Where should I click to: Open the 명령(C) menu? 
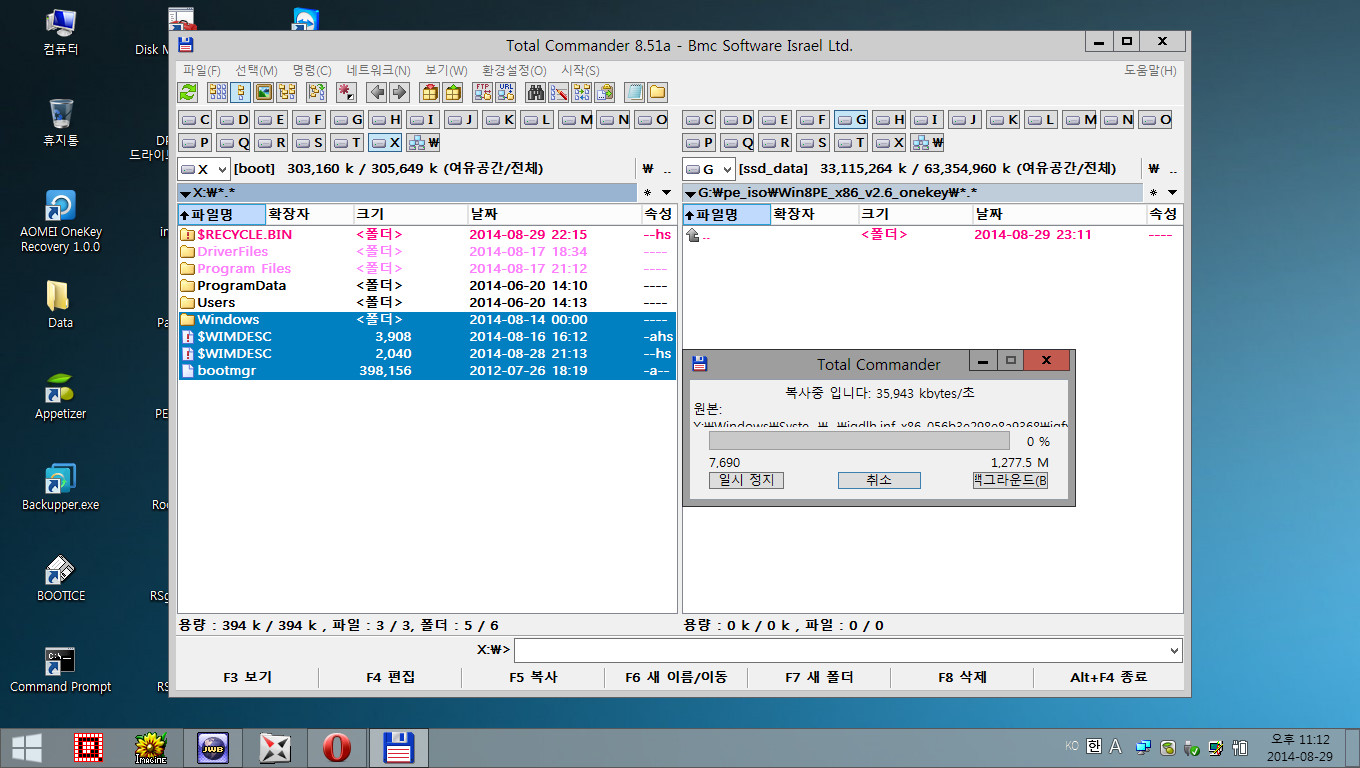312,71
